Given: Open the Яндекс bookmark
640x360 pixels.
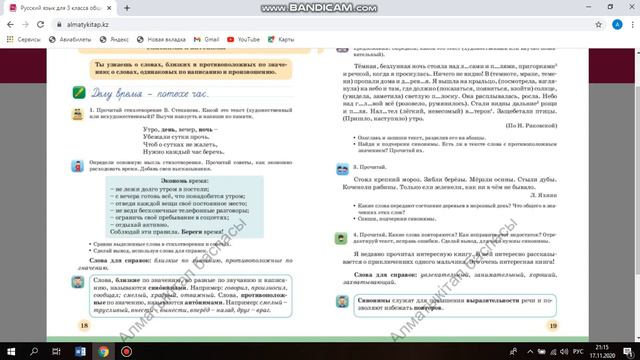Looking at the screenshot, I should click(114, 40).
